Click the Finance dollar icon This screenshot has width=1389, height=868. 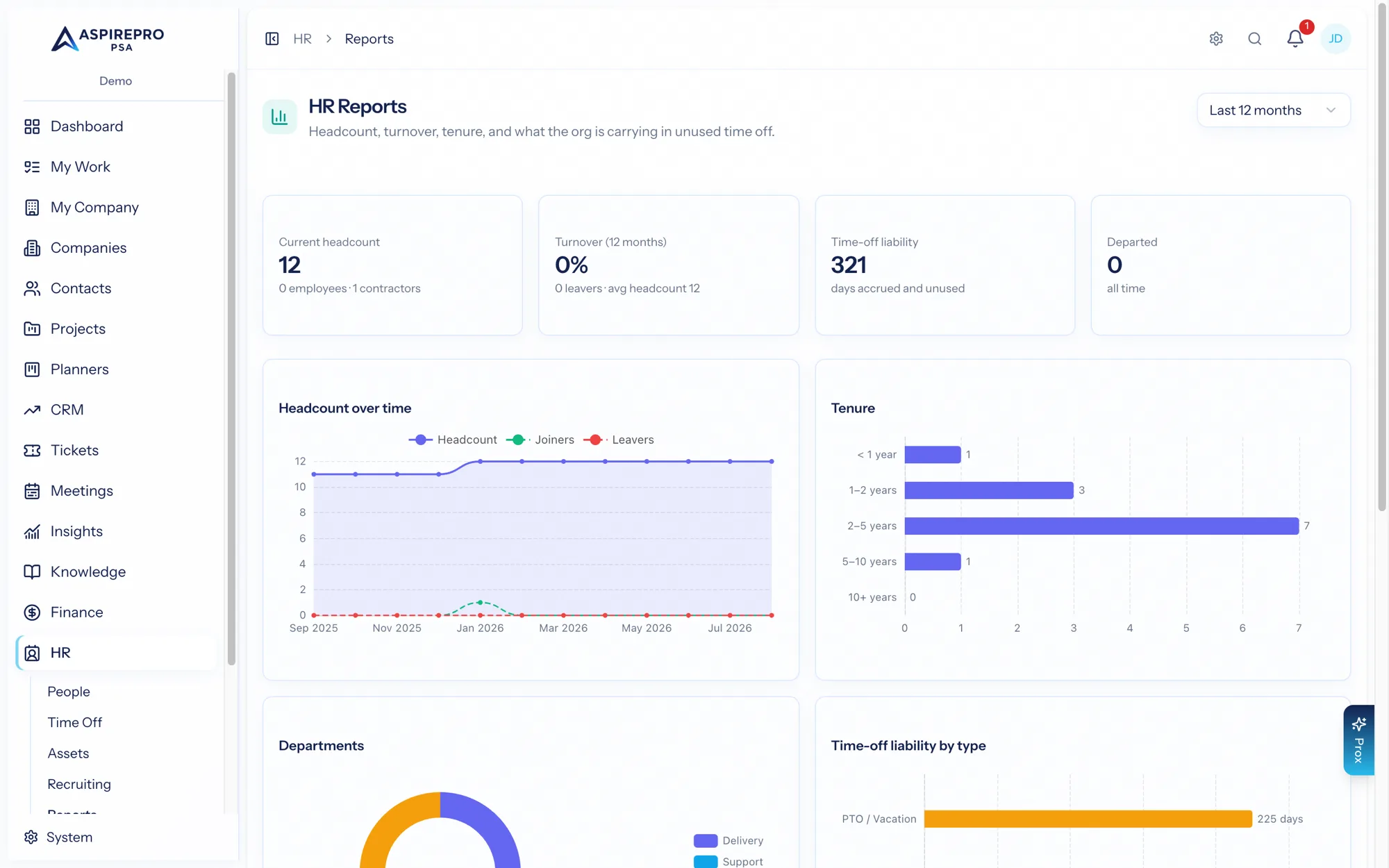[32, 612]
